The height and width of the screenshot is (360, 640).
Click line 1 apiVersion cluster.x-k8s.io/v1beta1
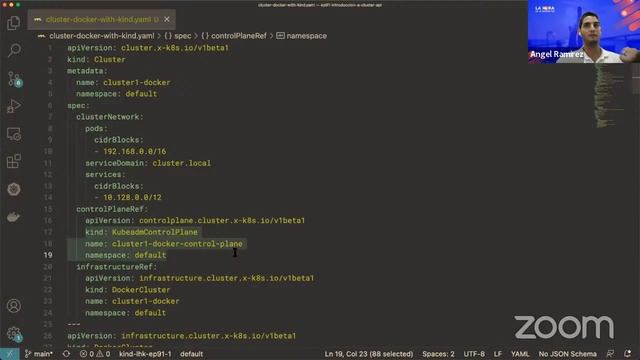(x=148, y=48)
